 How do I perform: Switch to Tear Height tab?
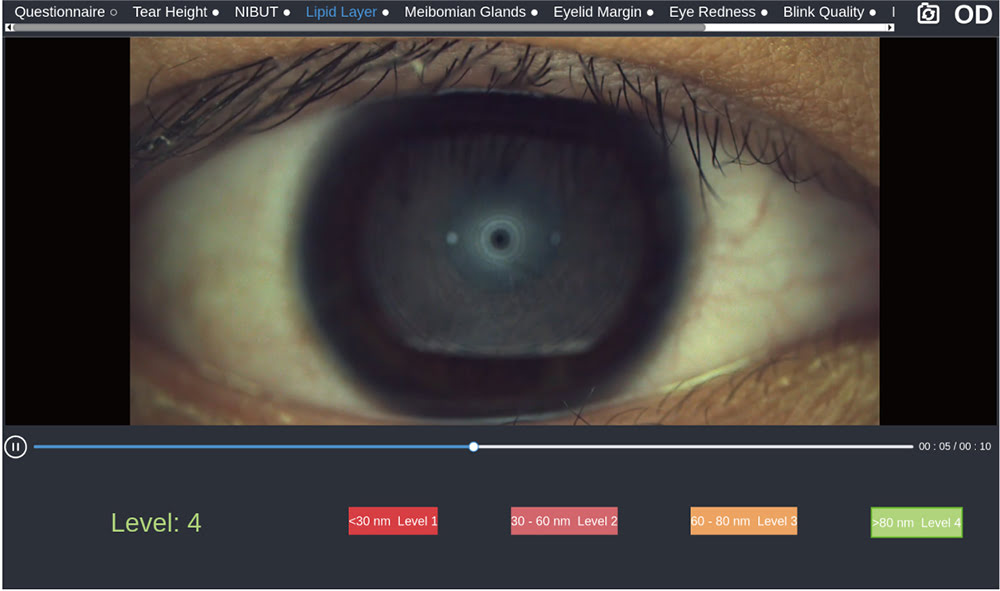[x=170, y=12]
